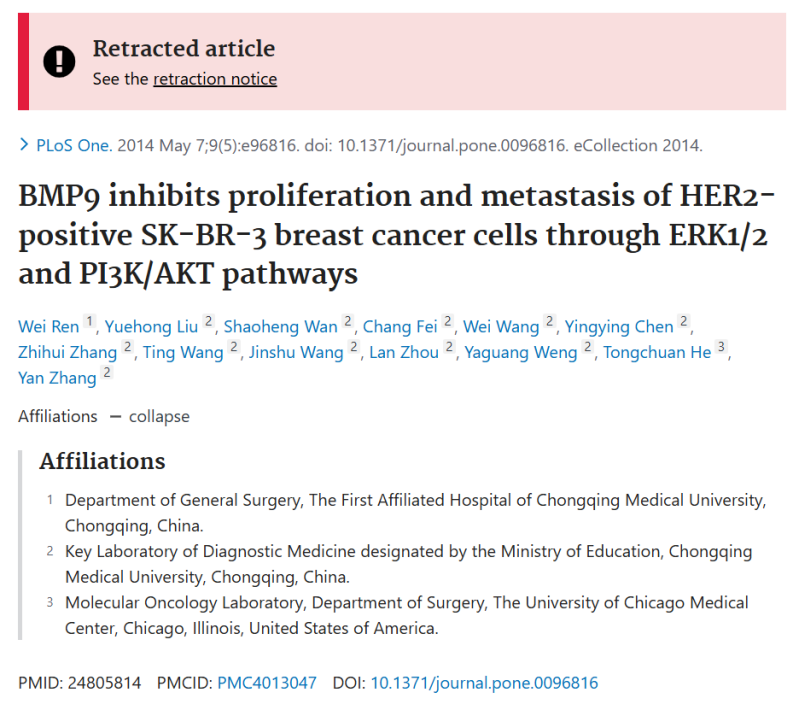Click affiliation superscript 3 beside Tongchuan He
This screenshot has height=704, width=794.
[721, 347]
